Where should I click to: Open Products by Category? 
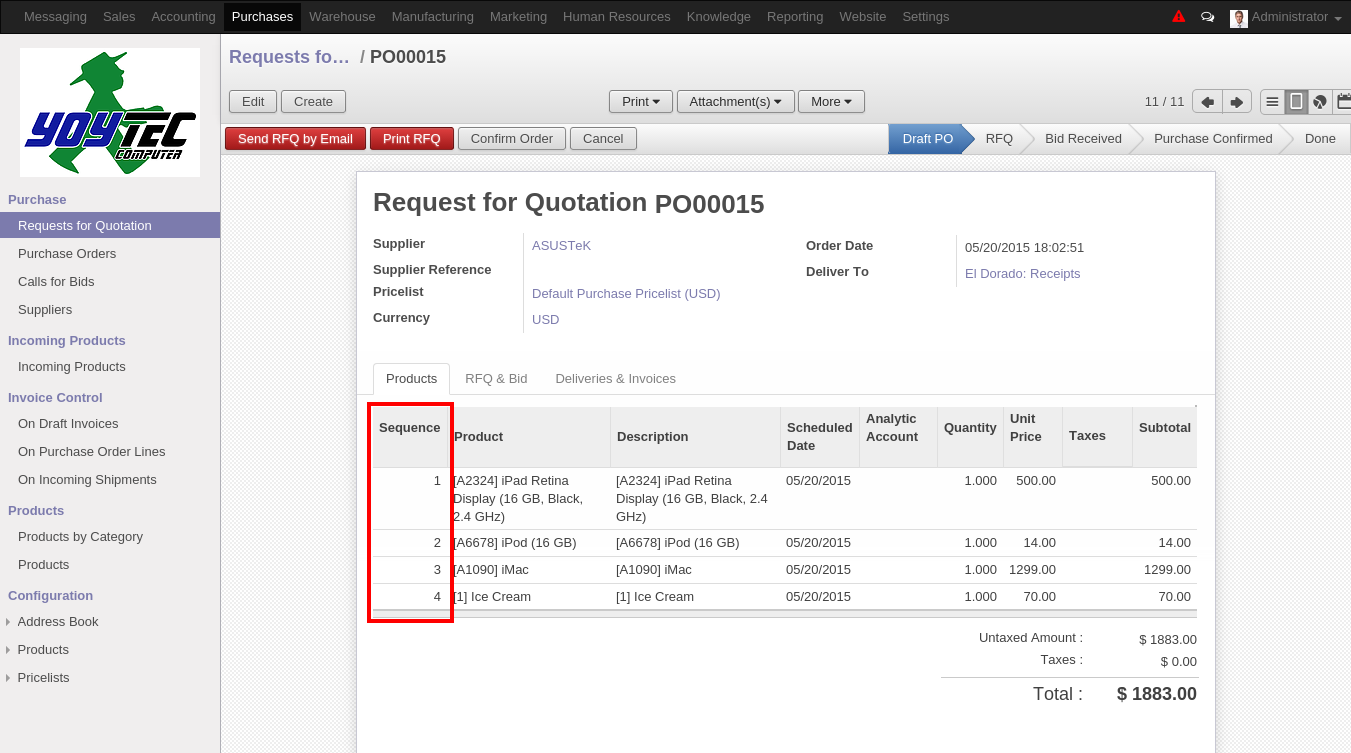(x=80, y=537)
